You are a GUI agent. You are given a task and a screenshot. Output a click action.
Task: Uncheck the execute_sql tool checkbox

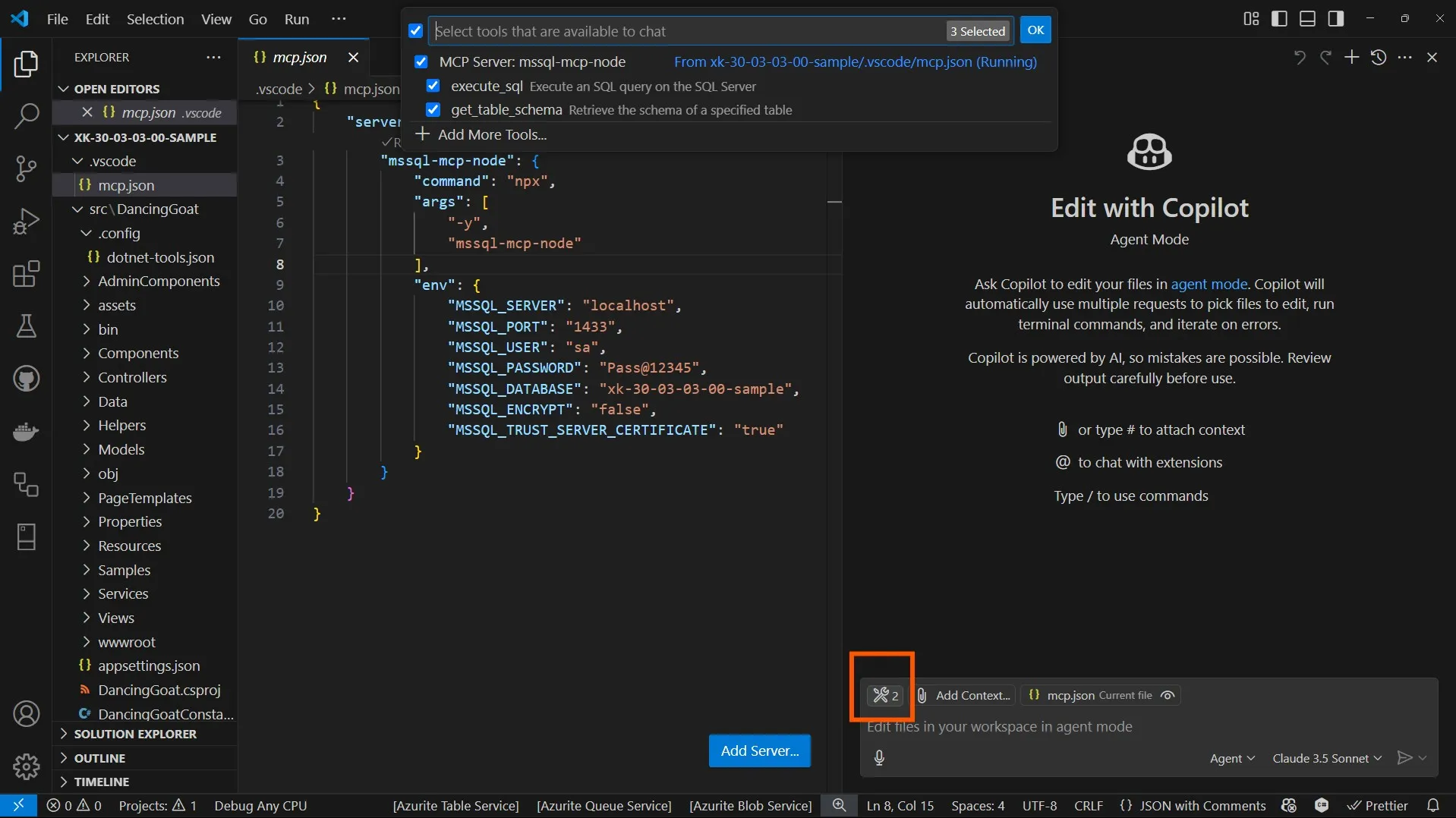(x=433, y=86)
